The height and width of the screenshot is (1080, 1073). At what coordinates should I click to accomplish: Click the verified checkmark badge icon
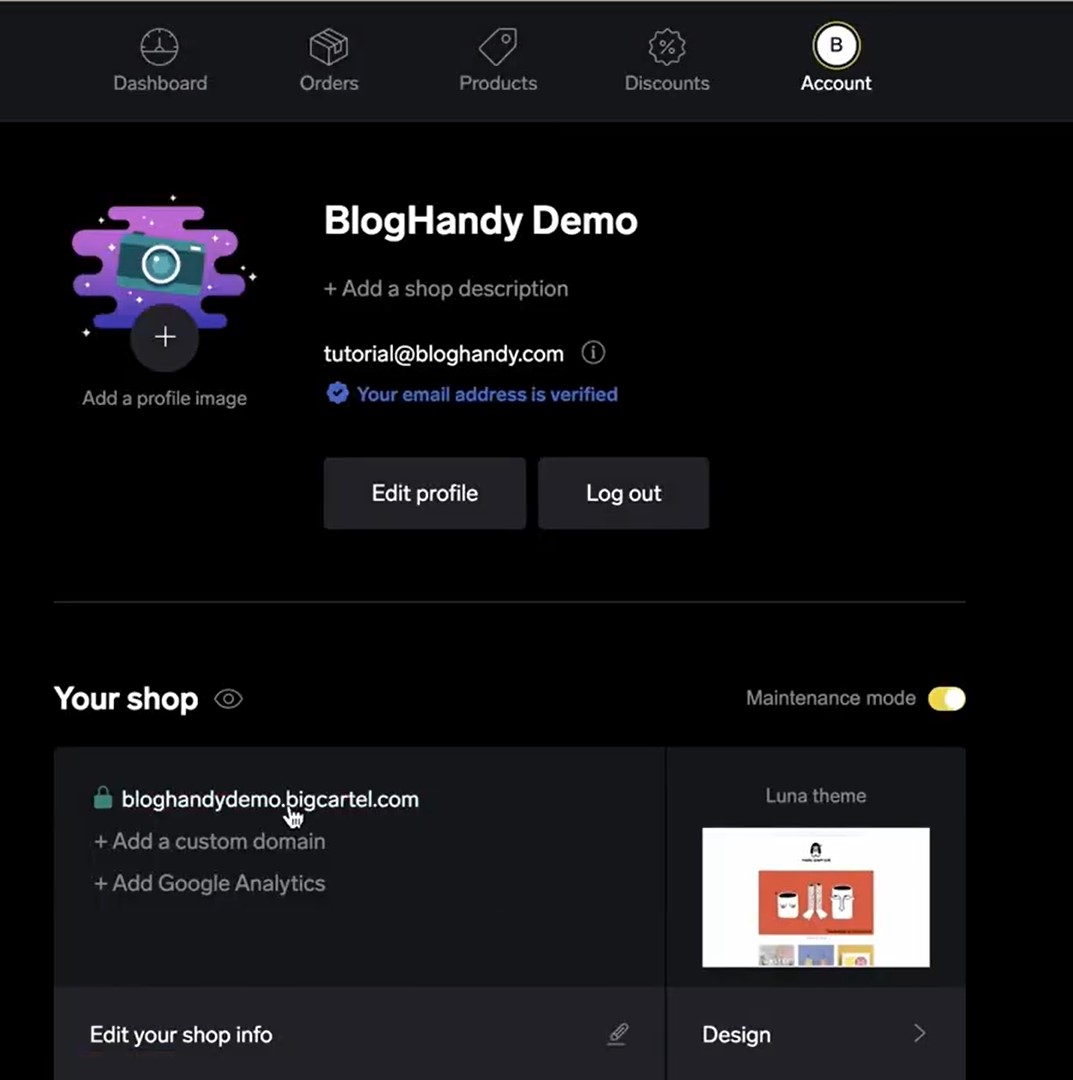337,393
